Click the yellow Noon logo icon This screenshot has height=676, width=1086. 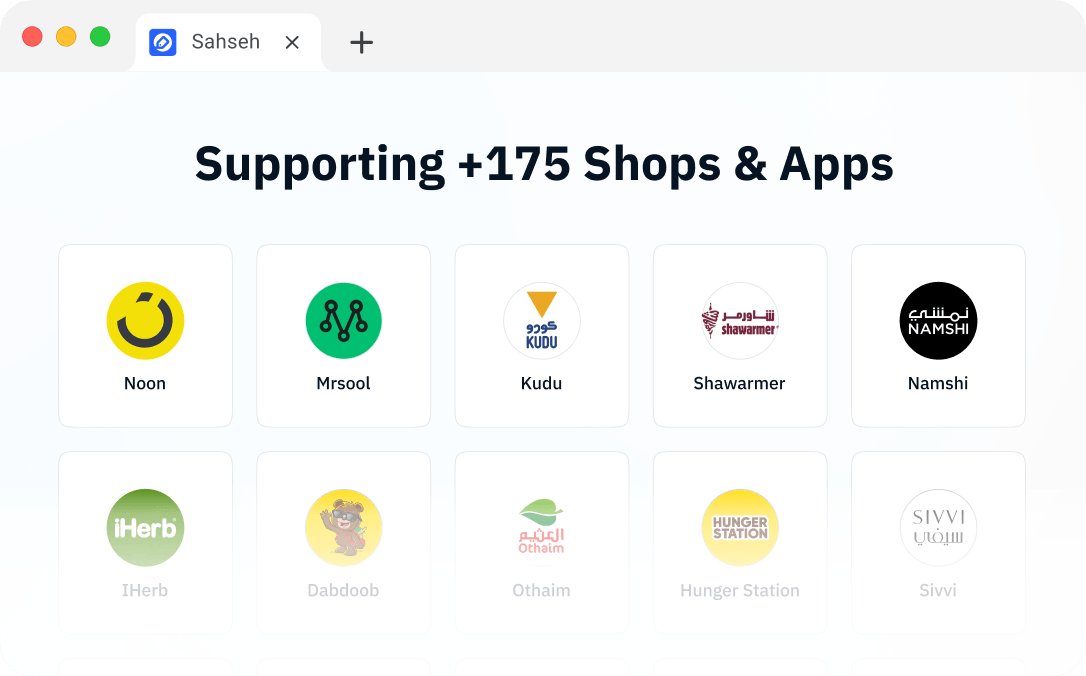click(x=145, y=321)
